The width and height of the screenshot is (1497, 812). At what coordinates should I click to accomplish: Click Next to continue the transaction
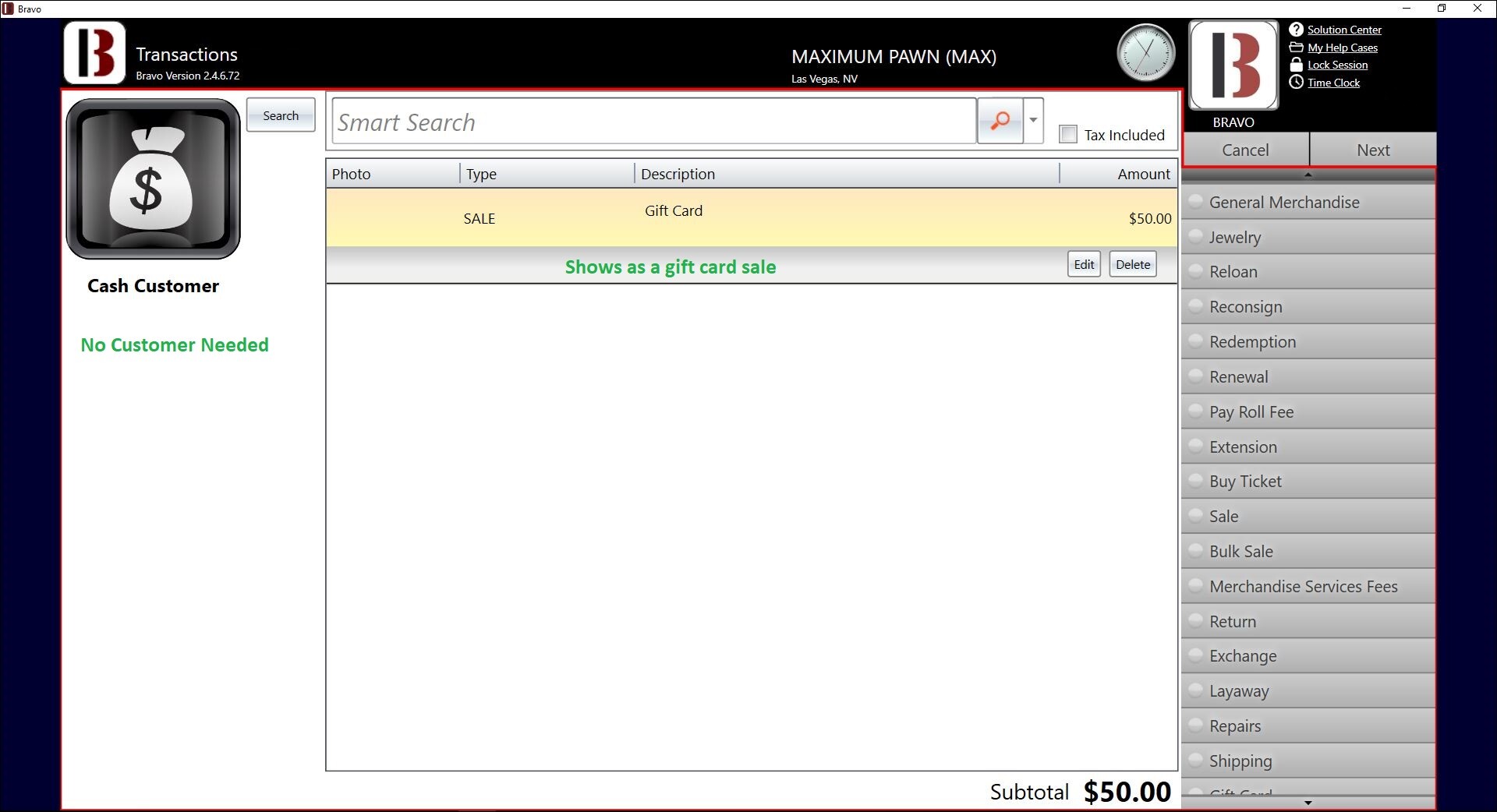pyautogui.click(x=1373, y=150)
